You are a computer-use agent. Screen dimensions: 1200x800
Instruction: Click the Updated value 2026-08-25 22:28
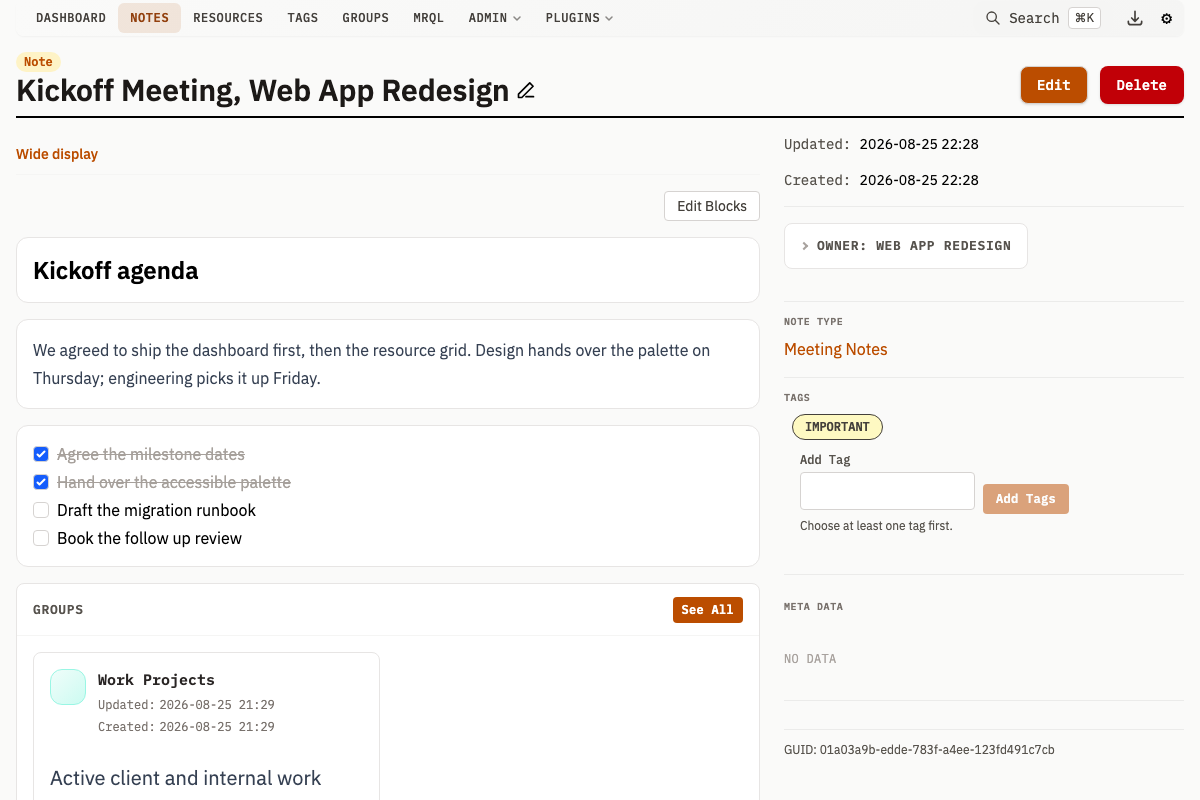coord(919,144)
